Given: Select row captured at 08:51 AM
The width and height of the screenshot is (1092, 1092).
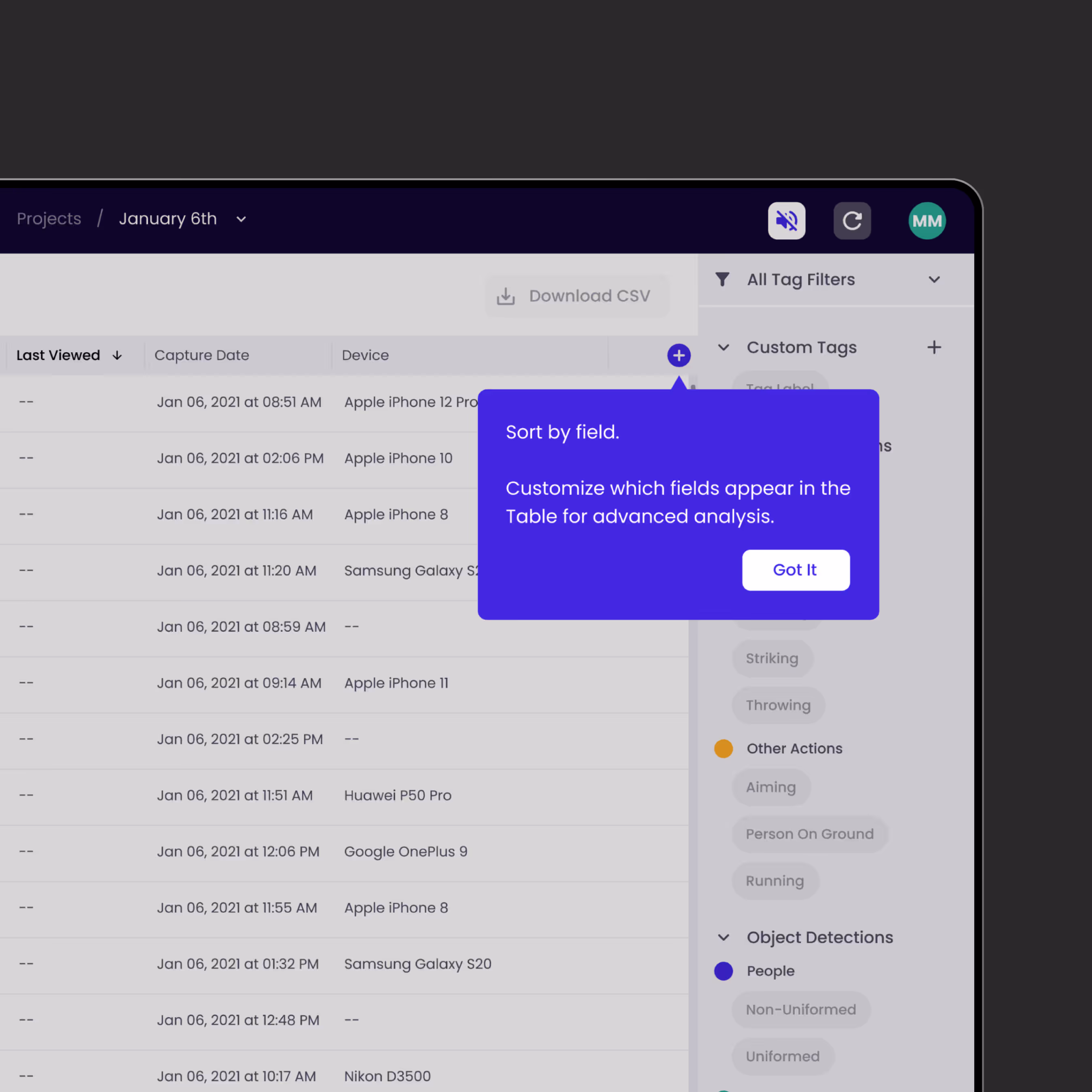Looking at the screenshot, I should point(239,402).
